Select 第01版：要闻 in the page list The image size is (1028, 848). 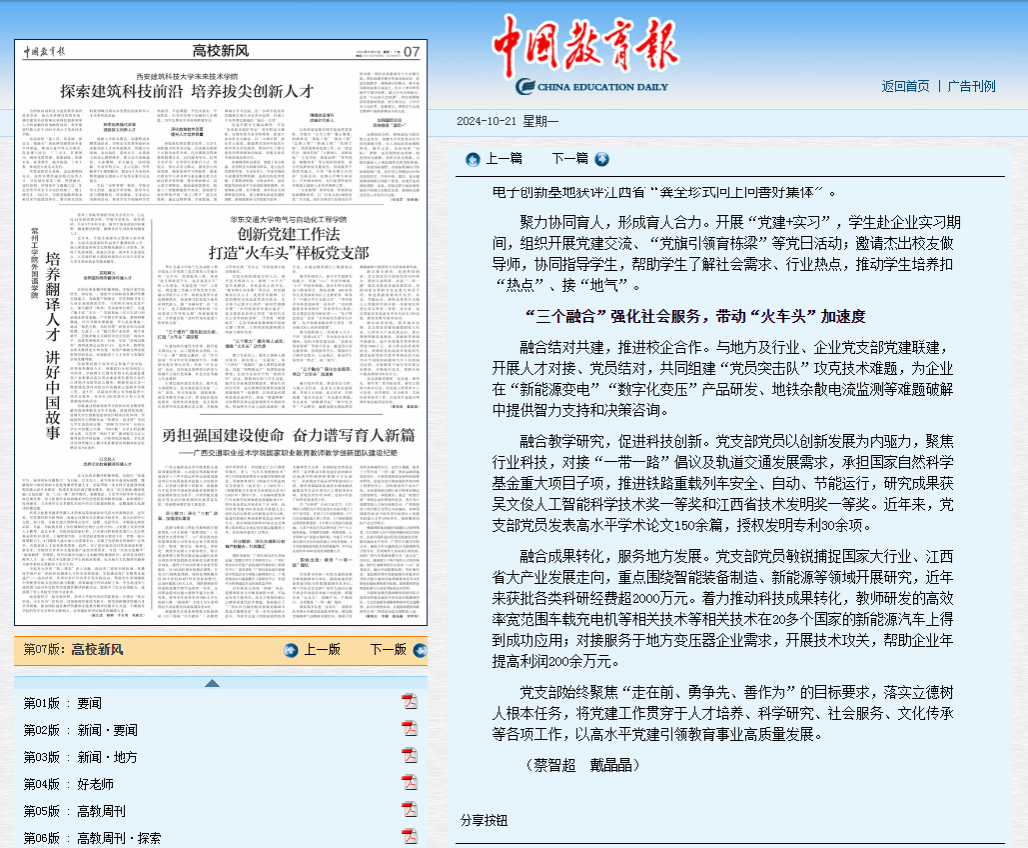[62, 704]
